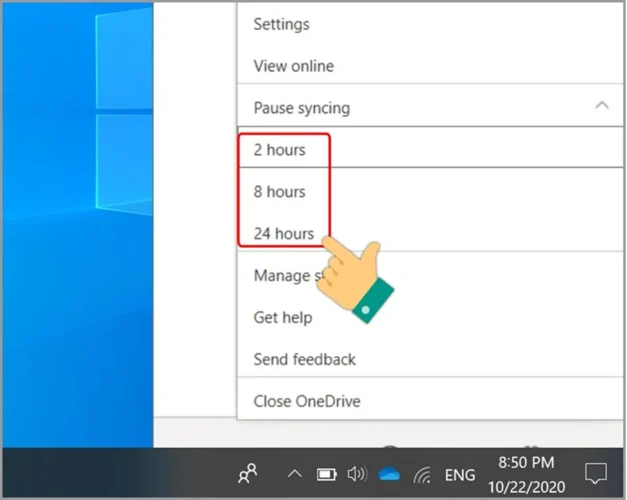Viewport: 627px width, 500px height.
Task: Click the OneDrive cloud tray icon
Action: (389, 474)
